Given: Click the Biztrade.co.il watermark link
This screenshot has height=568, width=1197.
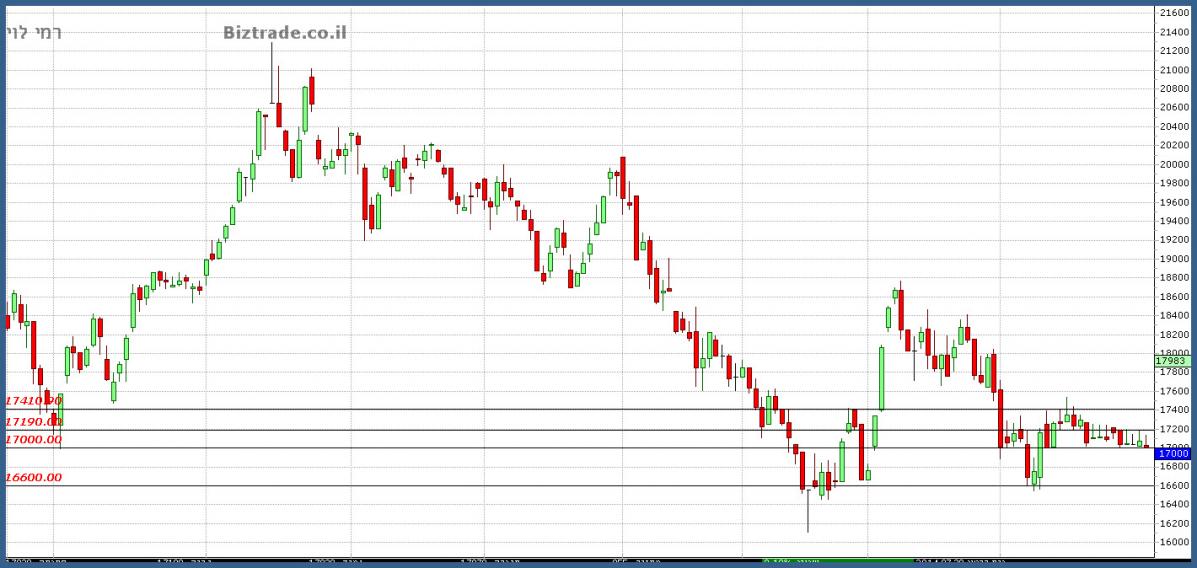Looking at the screenshot, I should (285, 32).
